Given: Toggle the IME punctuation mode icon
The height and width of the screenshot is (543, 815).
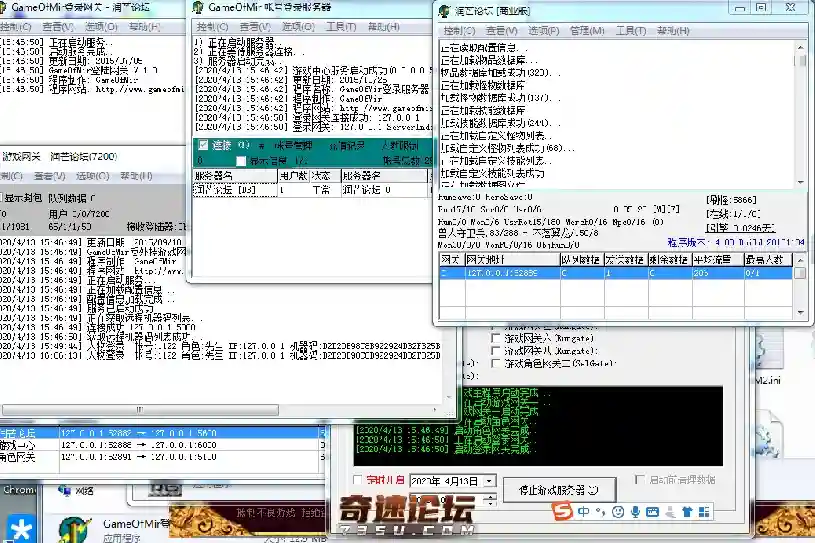Looking at the screenshot, I should point(600,512).
